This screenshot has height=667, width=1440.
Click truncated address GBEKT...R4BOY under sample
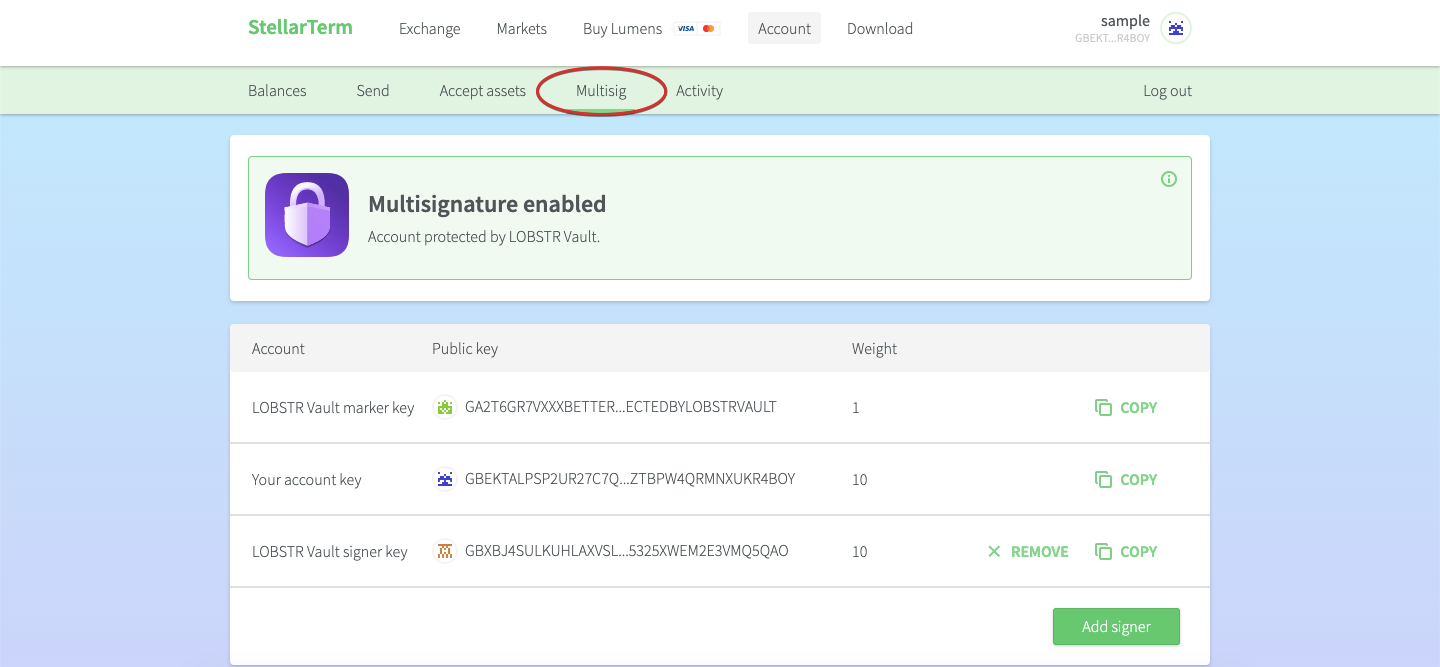tap(1112, 38)
